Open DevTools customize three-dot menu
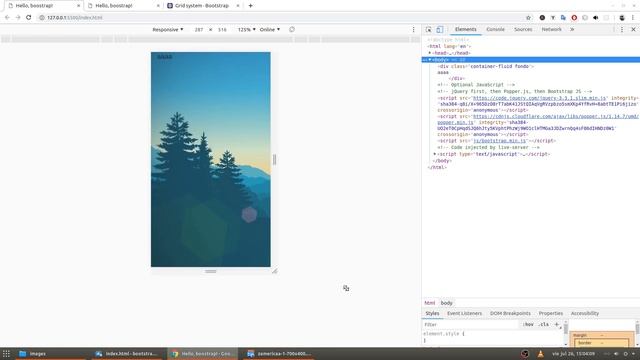640x360 pixels. 622,29
